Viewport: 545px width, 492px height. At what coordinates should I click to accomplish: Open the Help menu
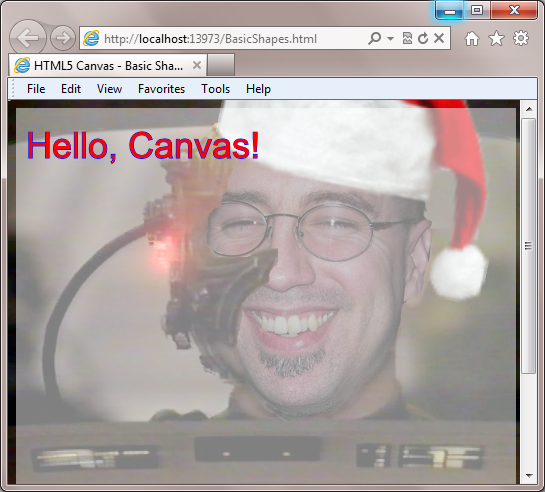(x=258, y=89)
